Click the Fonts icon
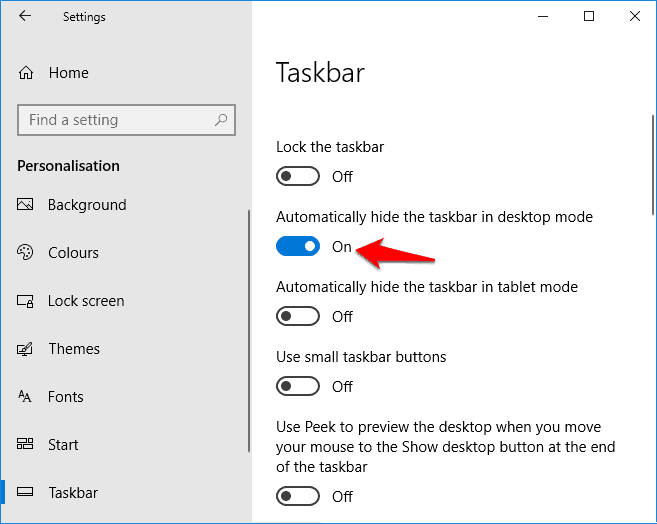Image resolution: width=657 pixels, height=524 pixels. (x=25, y=396)
